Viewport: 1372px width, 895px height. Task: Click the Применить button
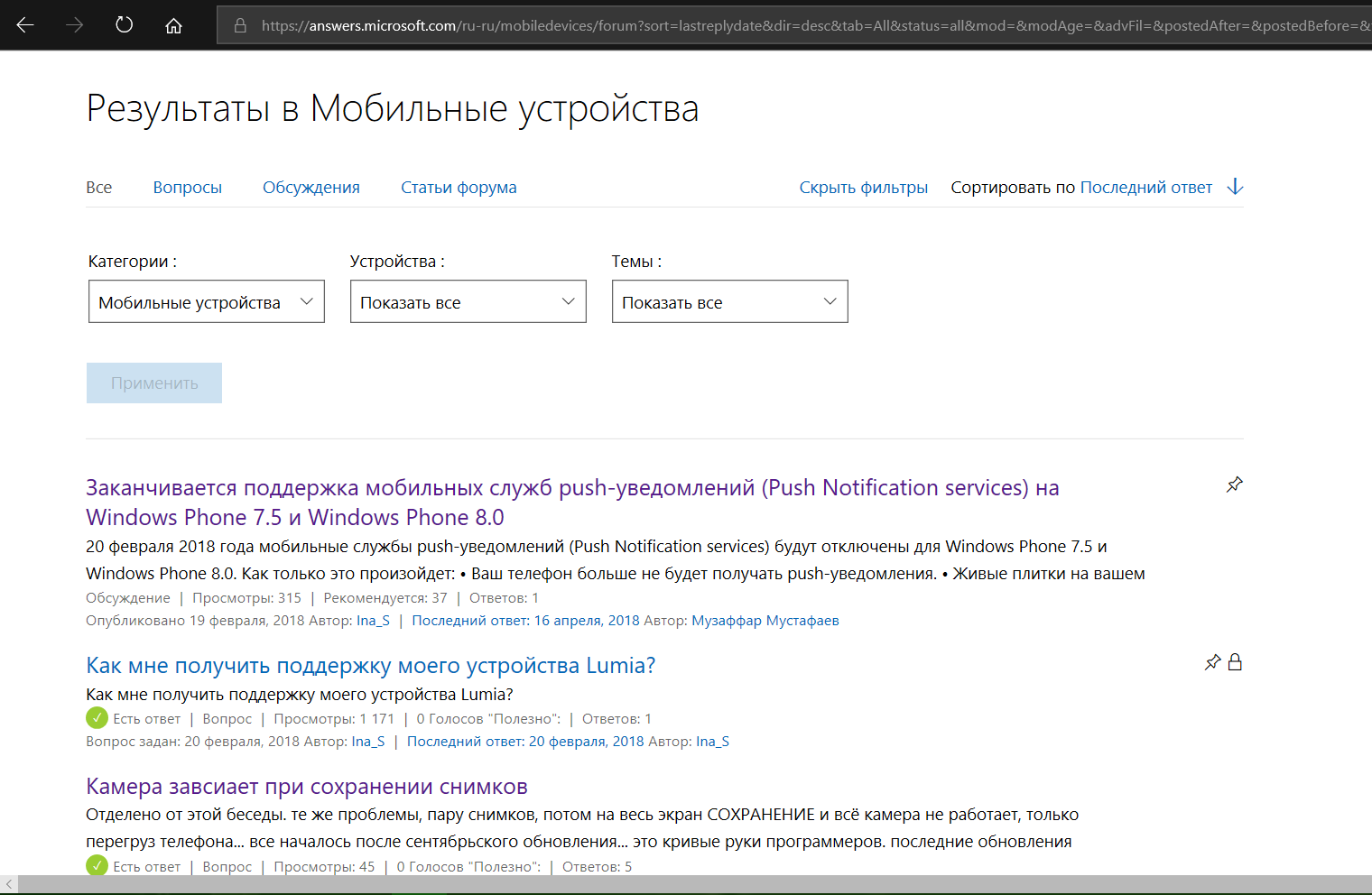[154, 383]
